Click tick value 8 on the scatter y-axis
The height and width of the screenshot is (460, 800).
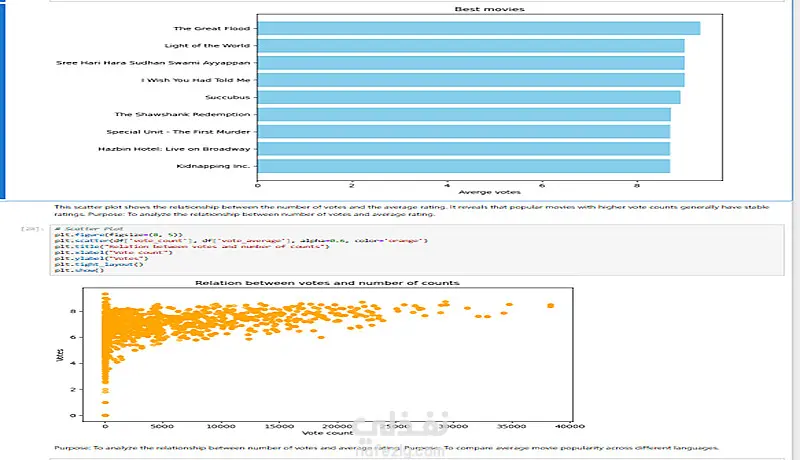73,311
